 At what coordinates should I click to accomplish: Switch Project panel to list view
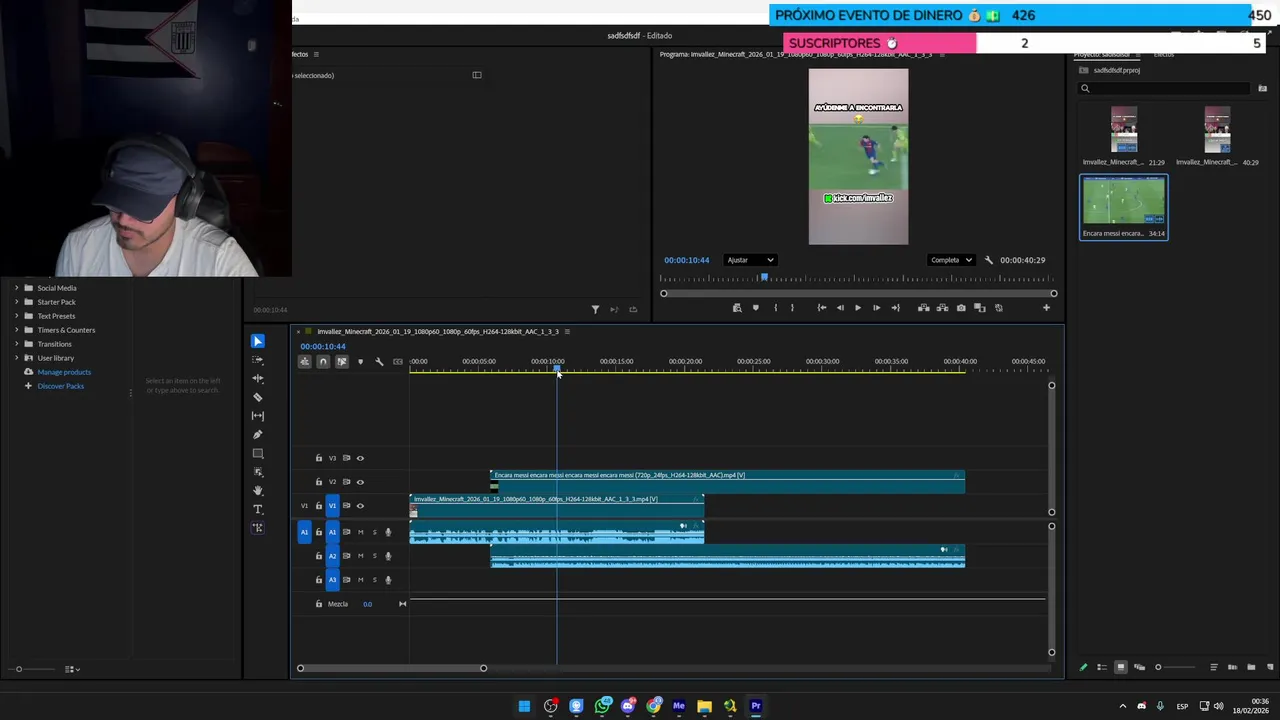(1102, 667)
